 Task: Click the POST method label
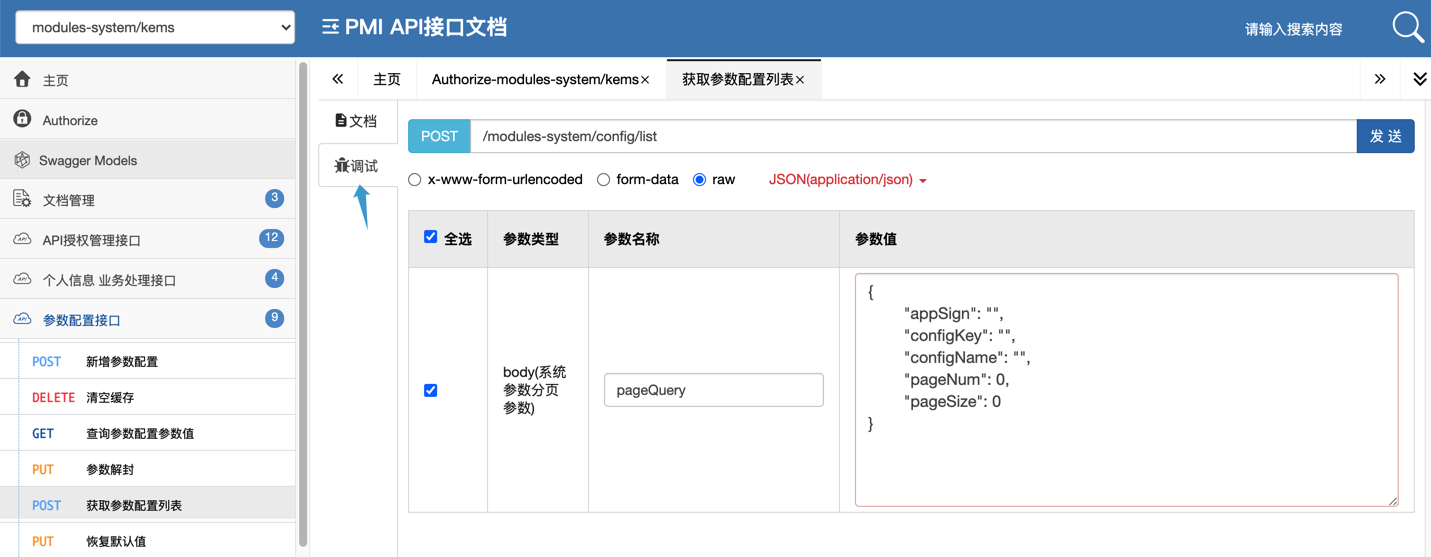pos(439,136)
